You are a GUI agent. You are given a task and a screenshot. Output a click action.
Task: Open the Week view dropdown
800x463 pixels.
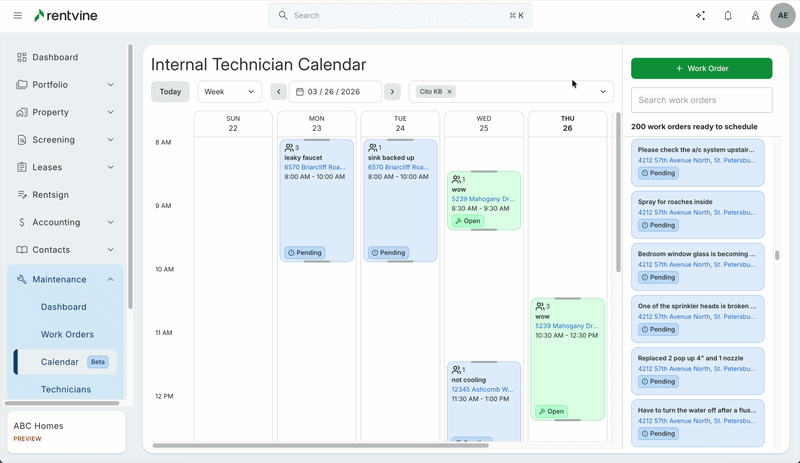pyautogui.click(x=229, y=92)
